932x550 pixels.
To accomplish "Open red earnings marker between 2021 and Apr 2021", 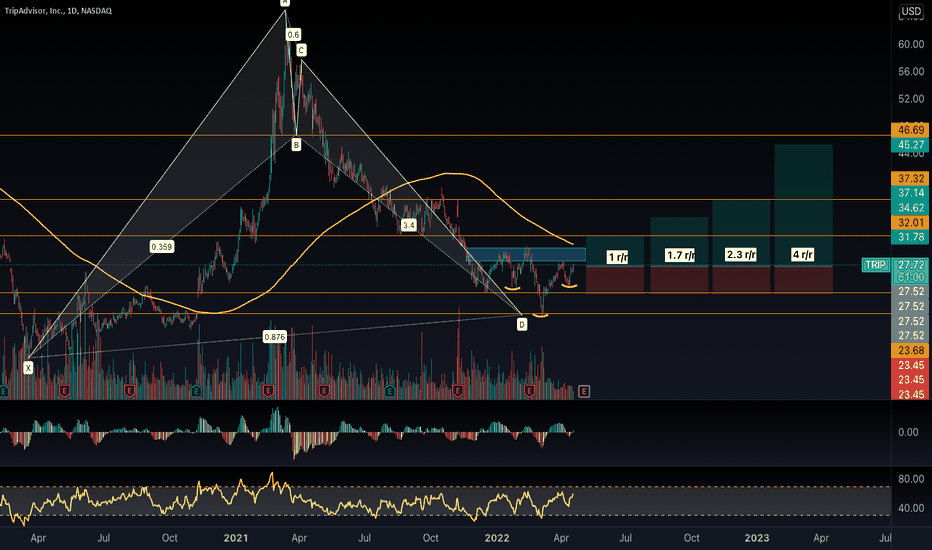I will tap(268, 391).
